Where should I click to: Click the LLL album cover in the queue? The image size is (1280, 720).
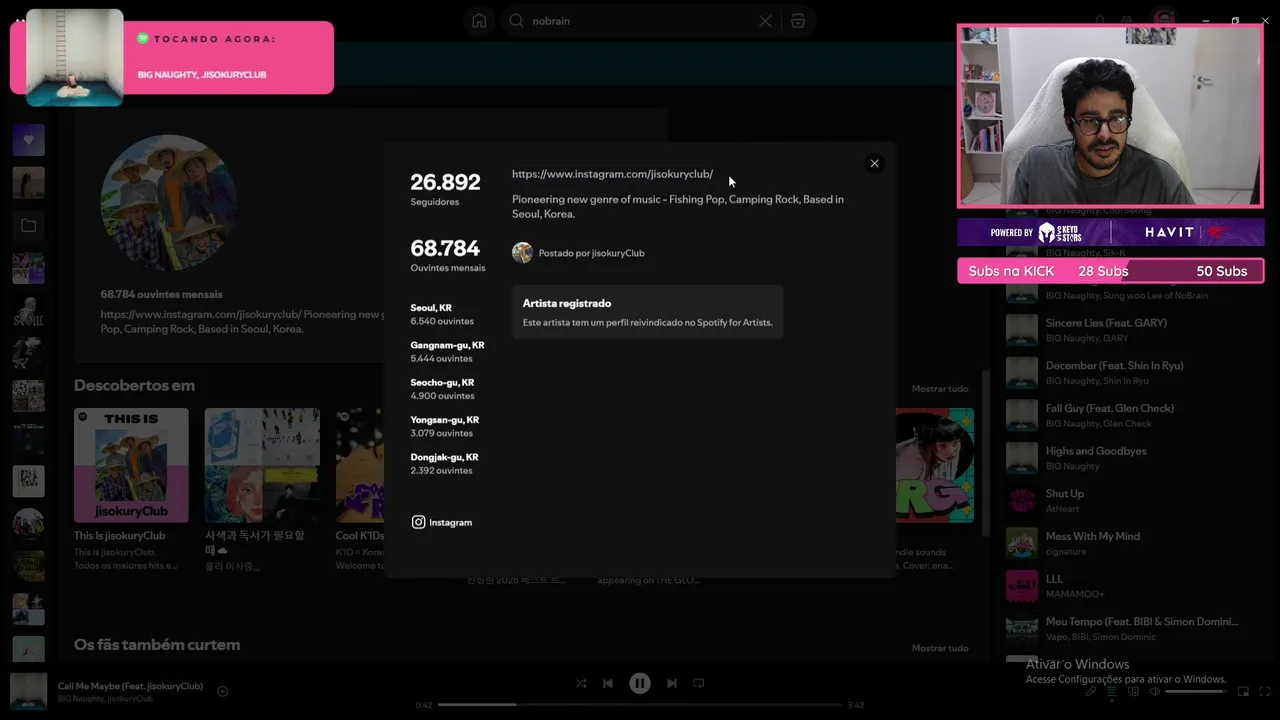tap(1021, 586)
